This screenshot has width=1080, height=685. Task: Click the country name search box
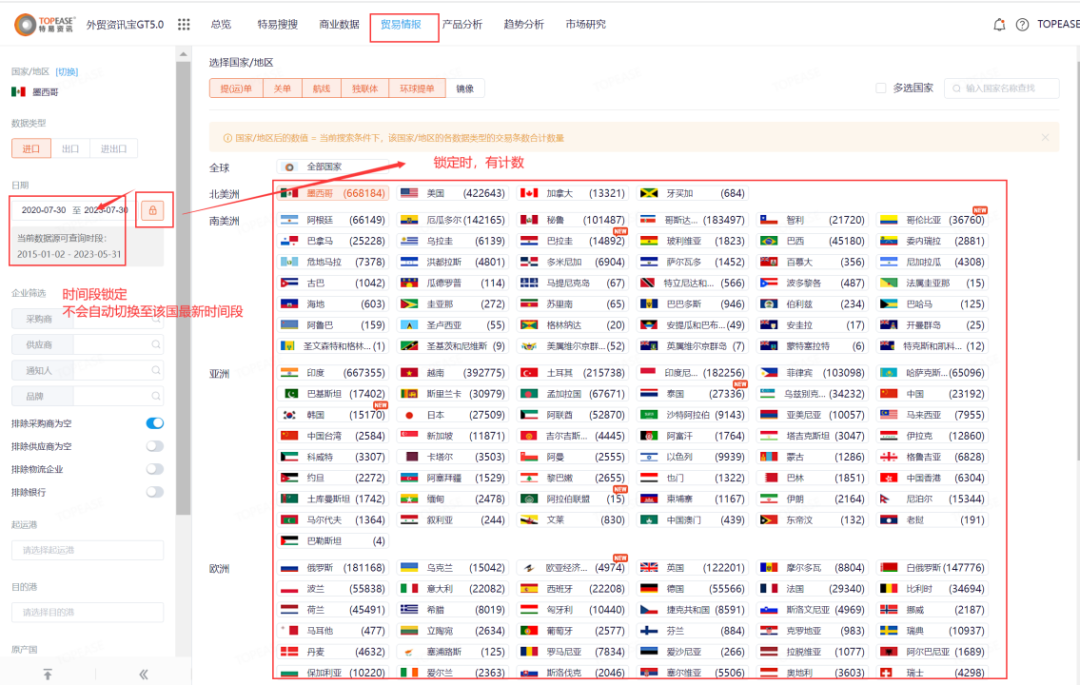pos(1001,88)
